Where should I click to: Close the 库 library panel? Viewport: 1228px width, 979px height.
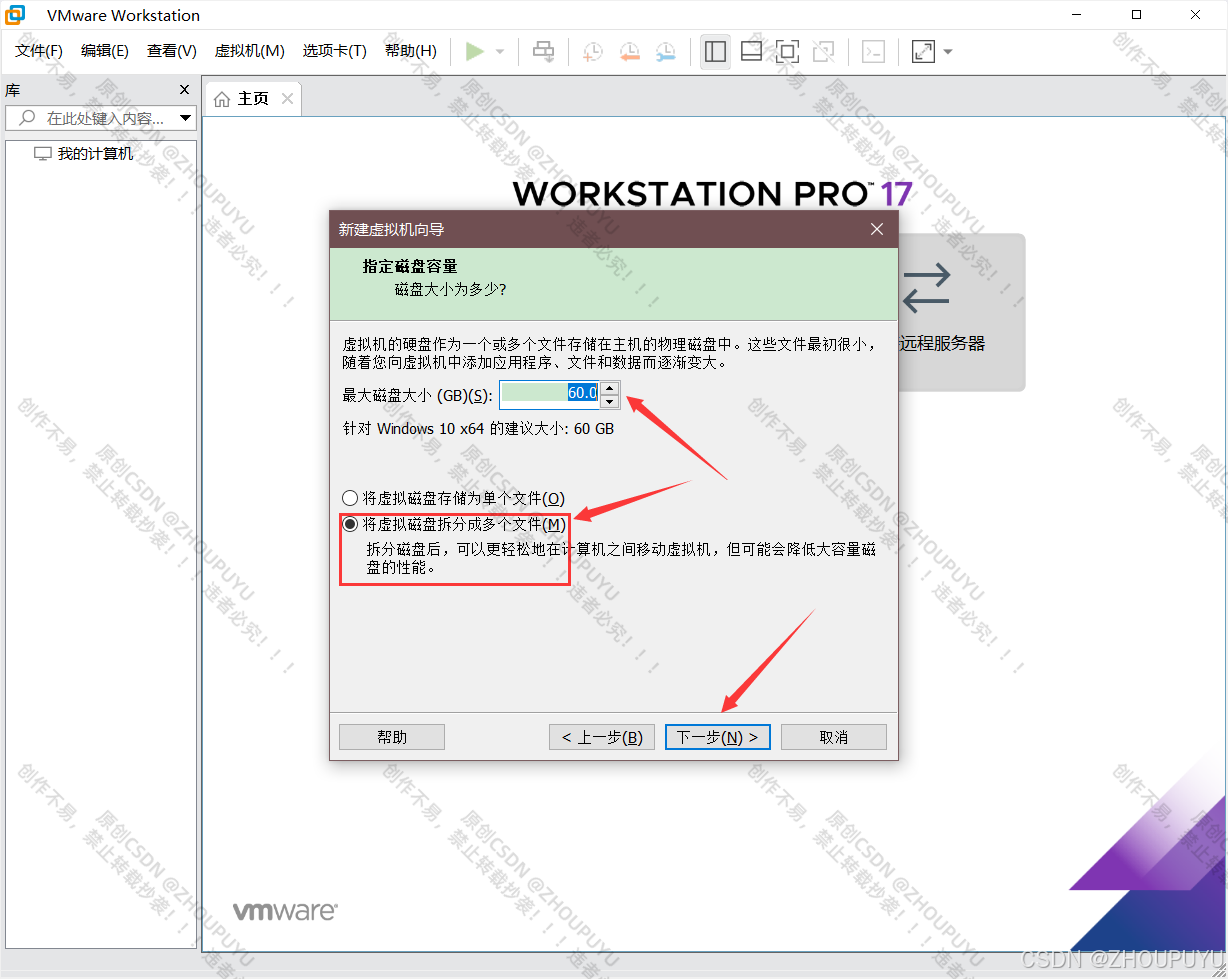[184, 90]
